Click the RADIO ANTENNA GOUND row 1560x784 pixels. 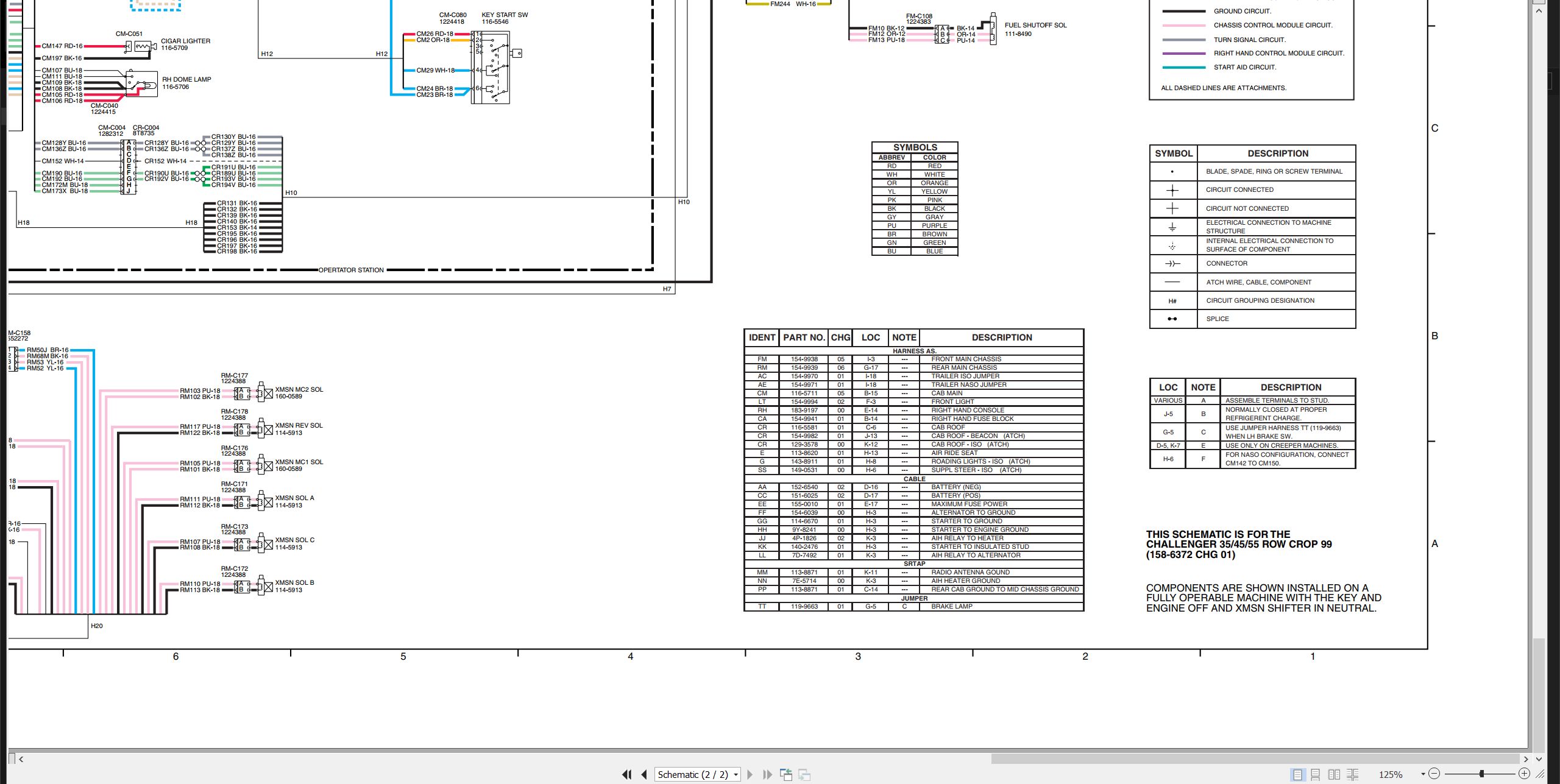click(x=913, y=573)
